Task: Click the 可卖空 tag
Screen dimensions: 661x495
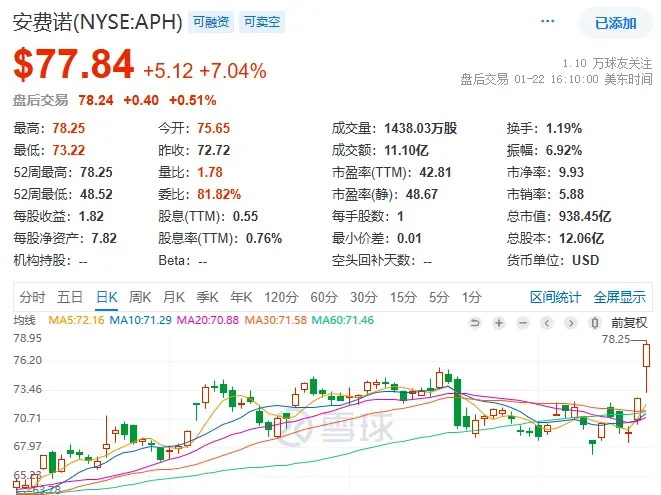Action: click(x=262, y=22)
